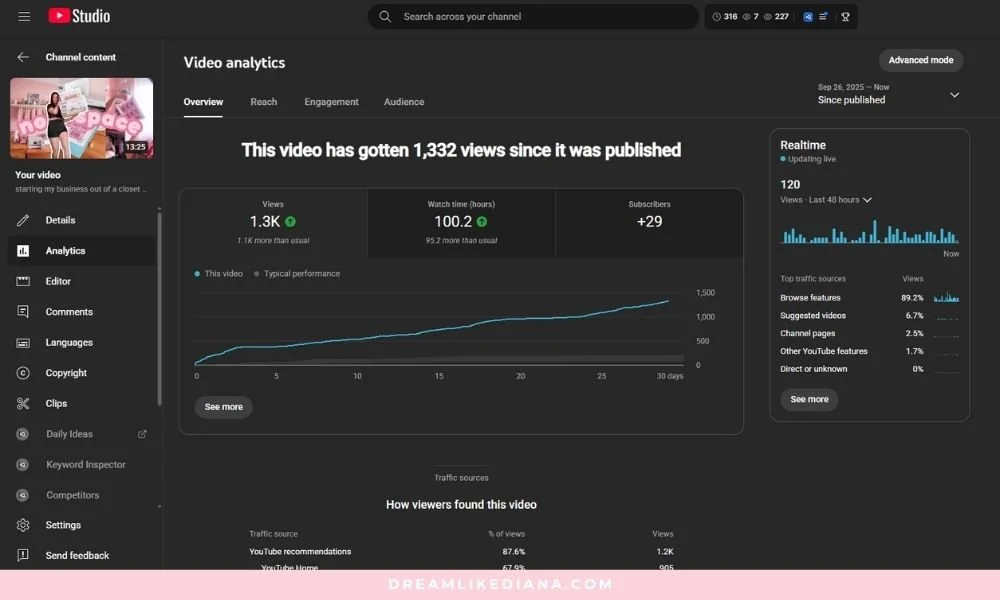Switch to the Audience tab
Viewport: 1000px width, 600px height.
coord(404,102)
